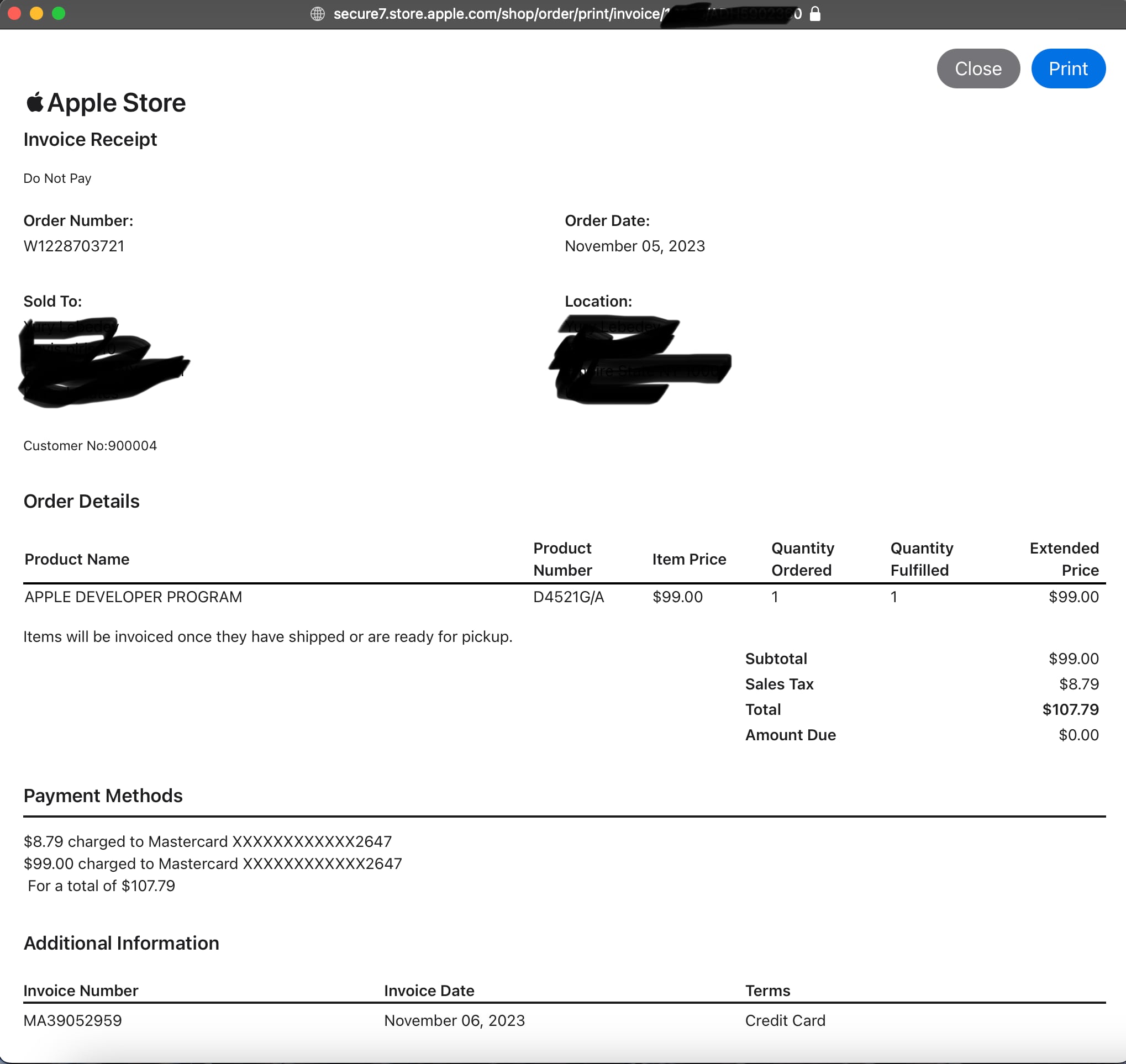The width and height of the screenshot is (1126, 1064).
Task: Click the 'Items will be invoiced' notice
Action: click(268, 636)
